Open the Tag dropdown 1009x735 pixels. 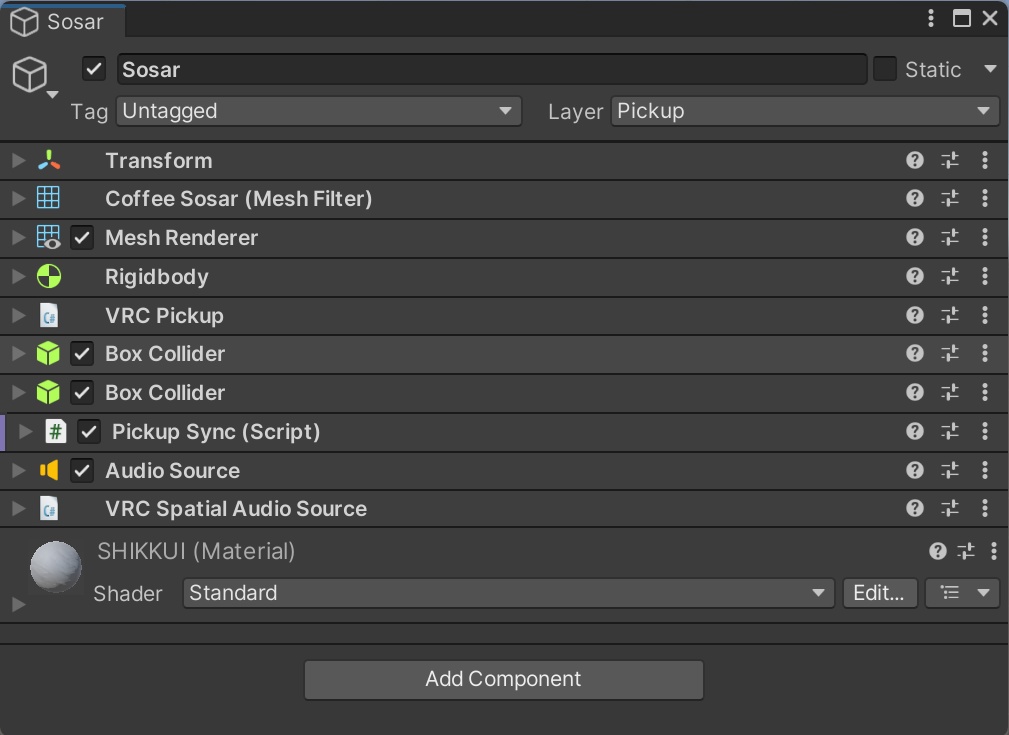[x=318, y=111]
